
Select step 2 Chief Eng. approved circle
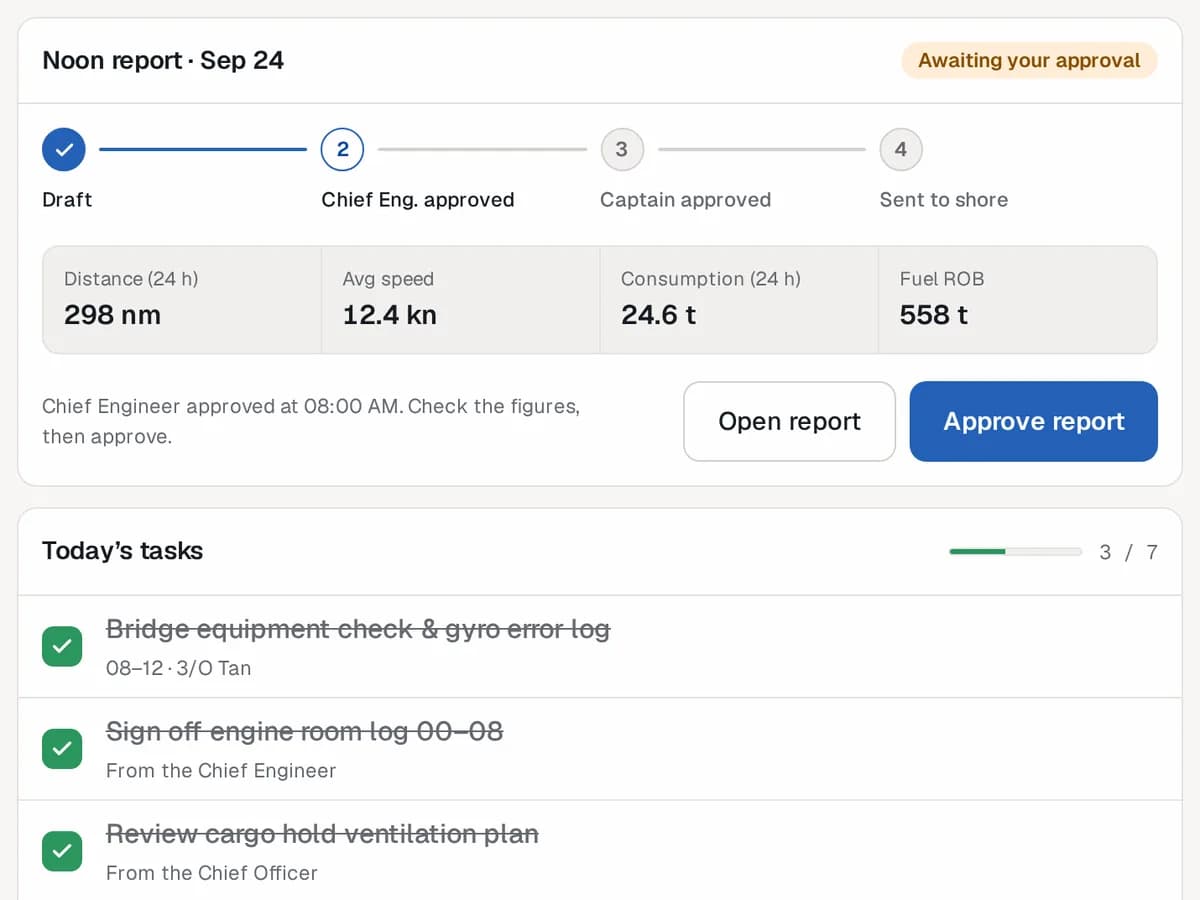(342, 150)
